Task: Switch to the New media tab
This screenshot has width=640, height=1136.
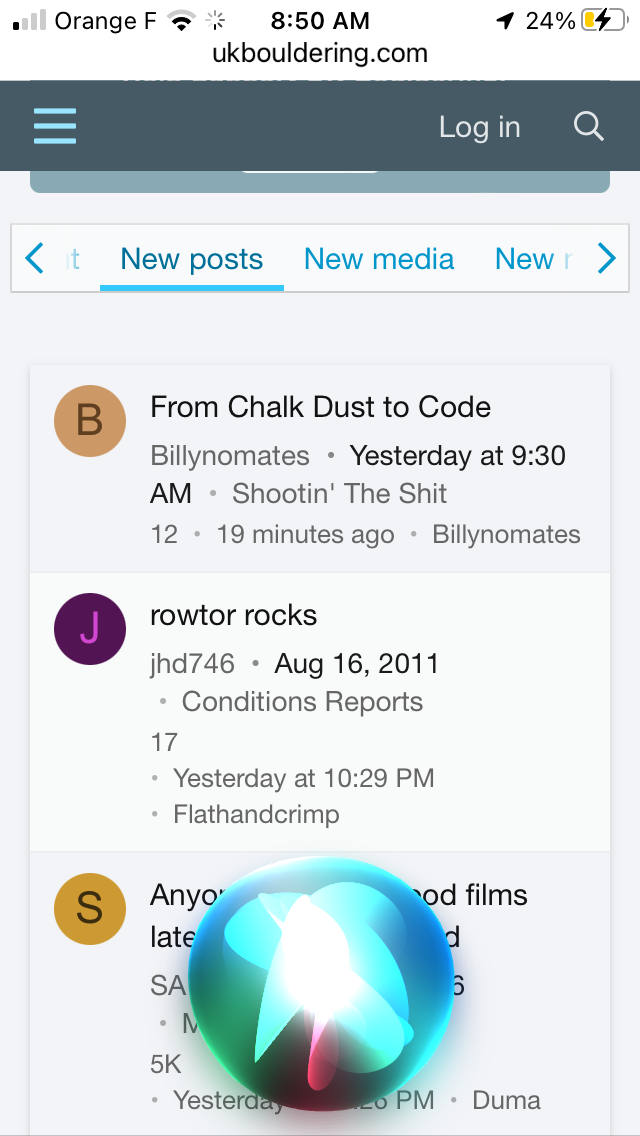Action: [379, 260]
